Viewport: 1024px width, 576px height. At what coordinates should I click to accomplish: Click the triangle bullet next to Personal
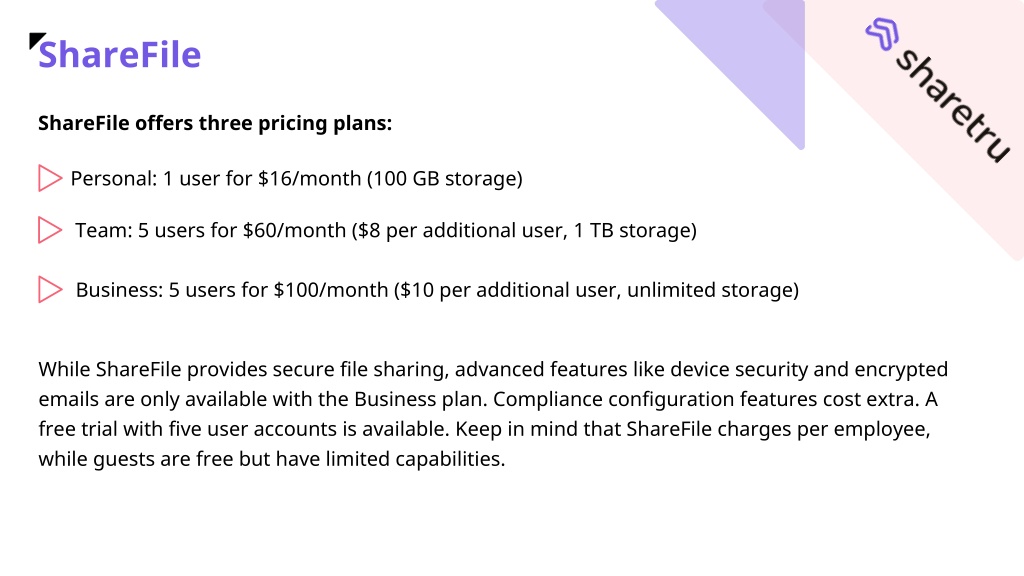50,178
